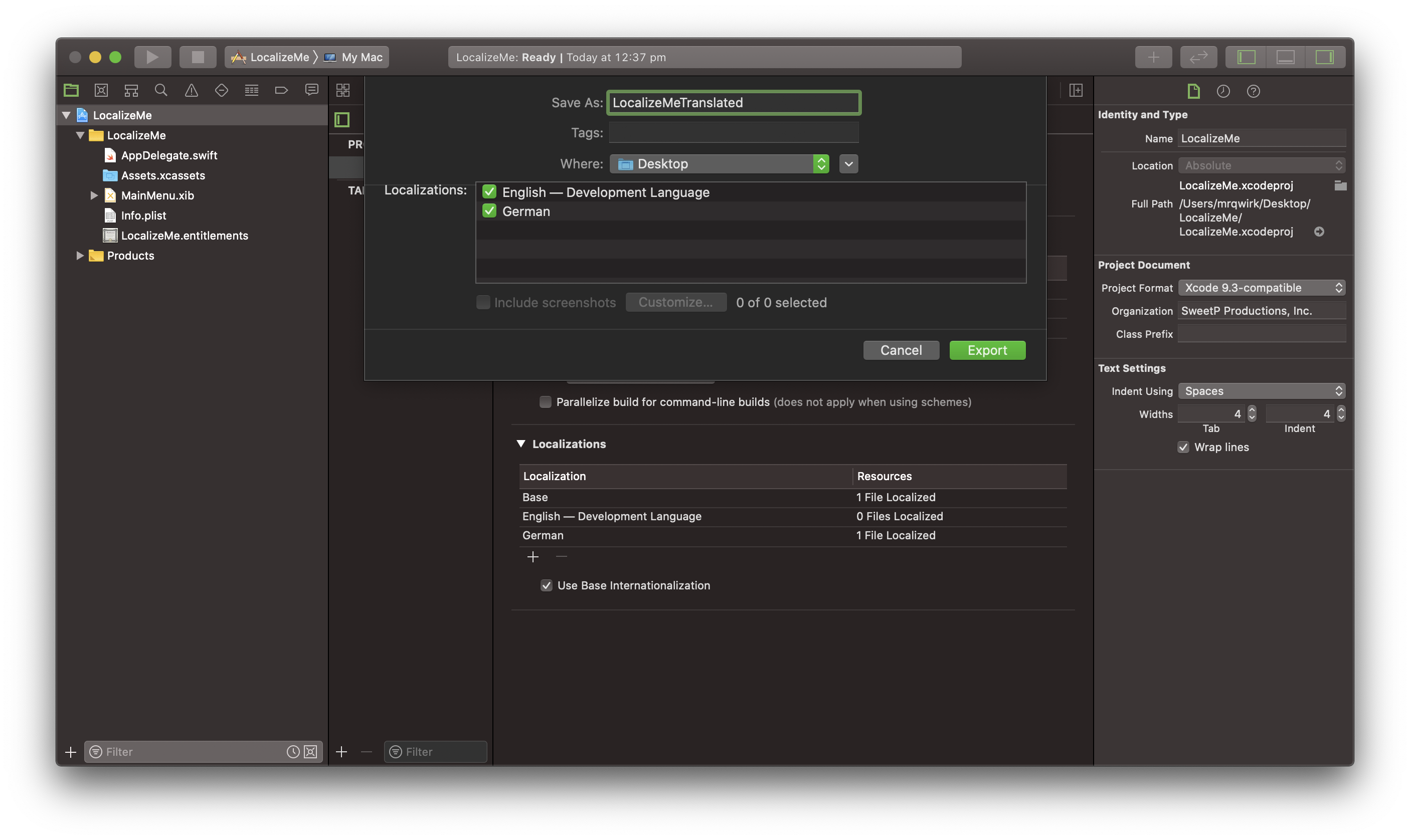Screen dimensions: 1410x840
Task: Hide the Navigator panel toggle
Action: (x=1247, y=57)
